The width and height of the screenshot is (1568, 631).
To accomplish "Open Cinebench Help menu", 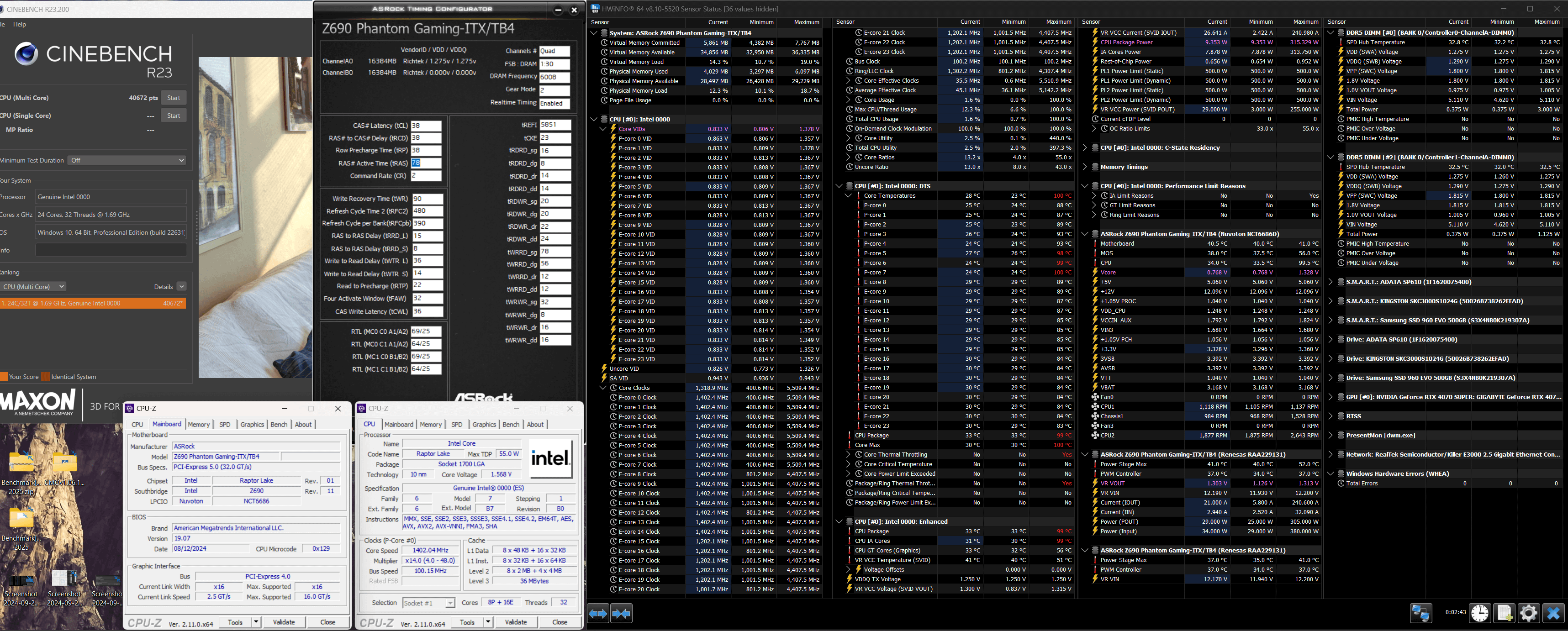I will pos(20,24).
